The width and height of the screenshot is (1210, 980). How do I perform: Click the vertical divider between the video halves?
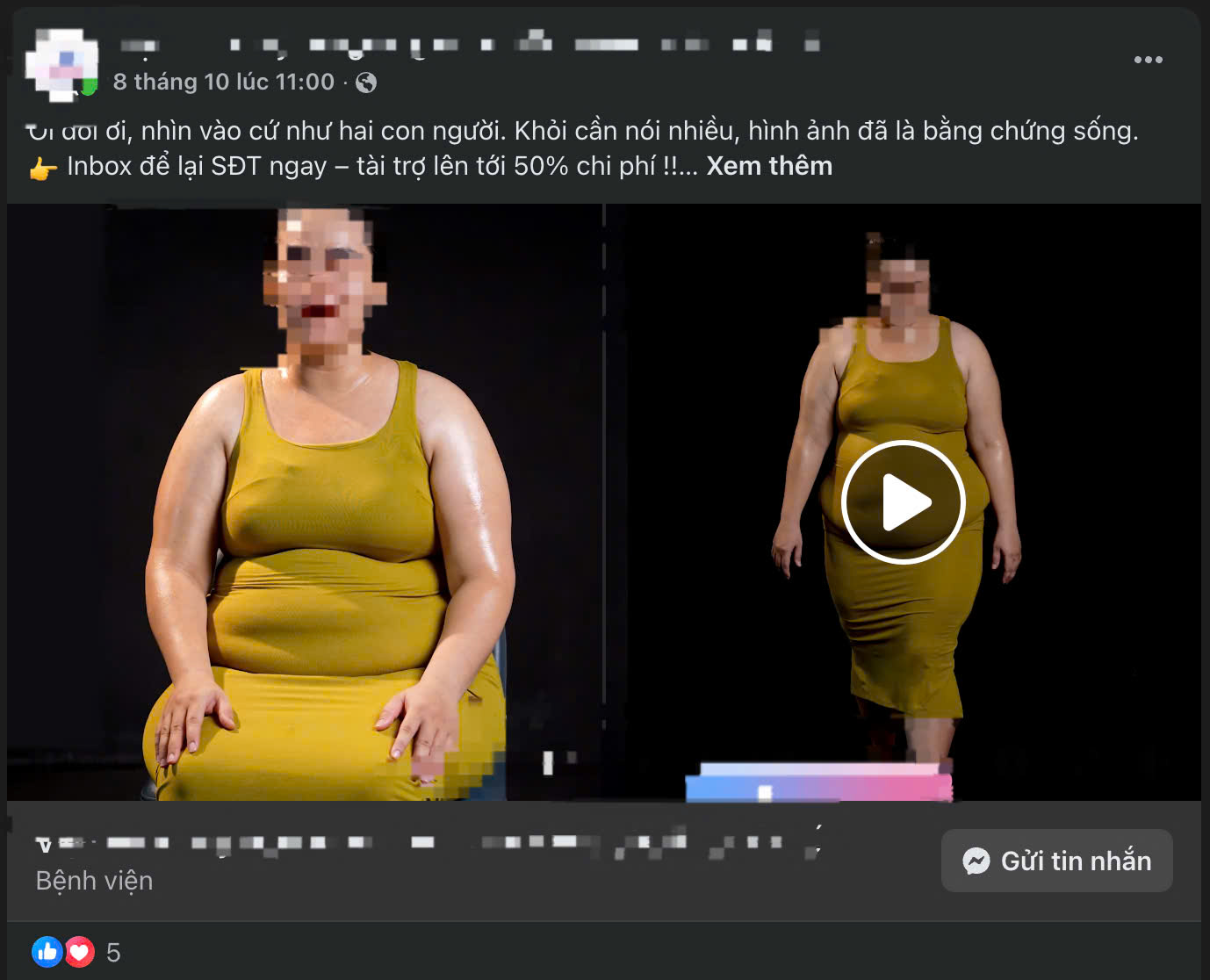point(604,457)
